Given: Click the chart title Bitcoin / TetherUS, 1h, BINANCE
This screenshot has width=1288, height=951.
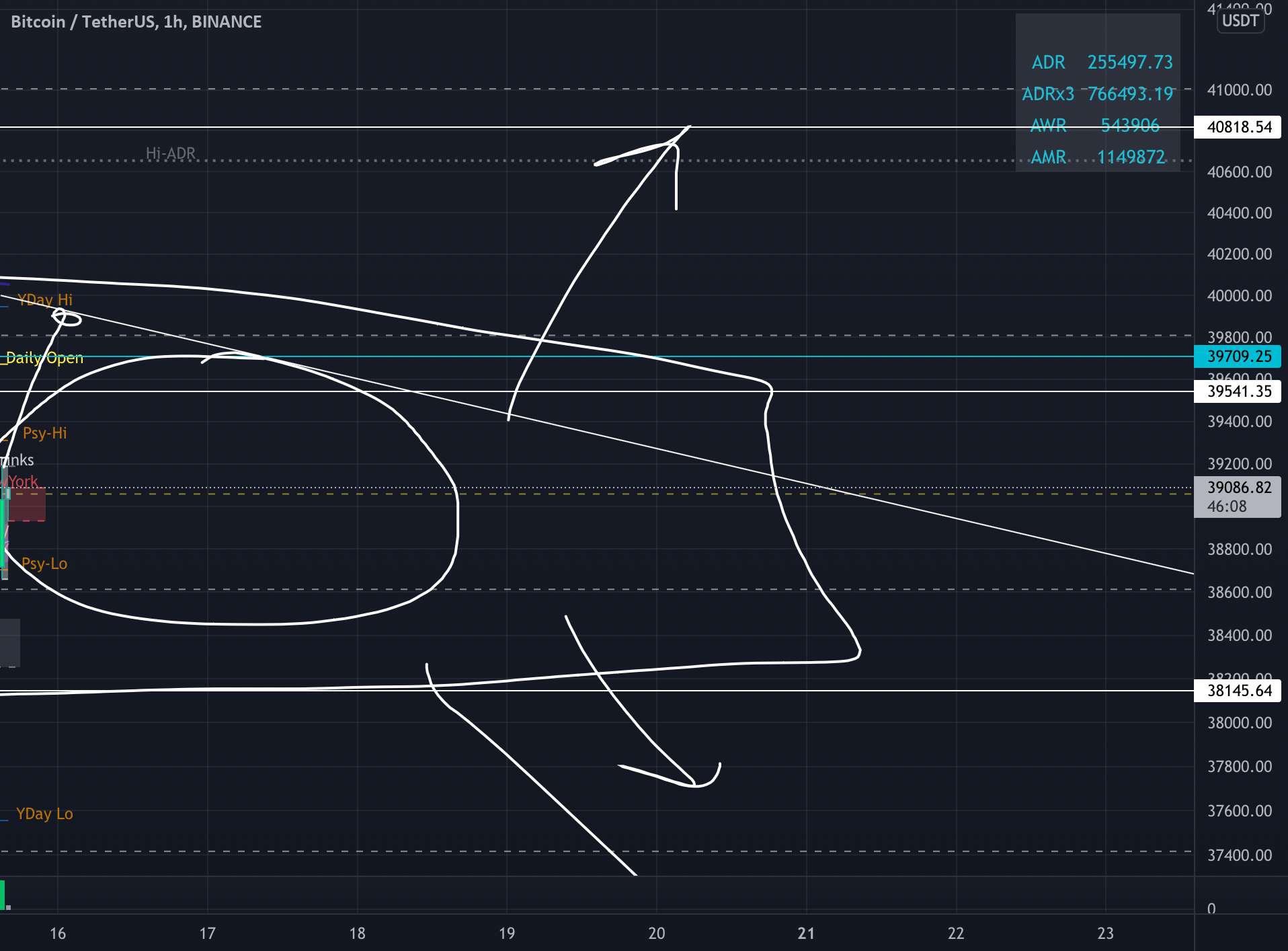Looking at the screenshot, I should (136, 22).
